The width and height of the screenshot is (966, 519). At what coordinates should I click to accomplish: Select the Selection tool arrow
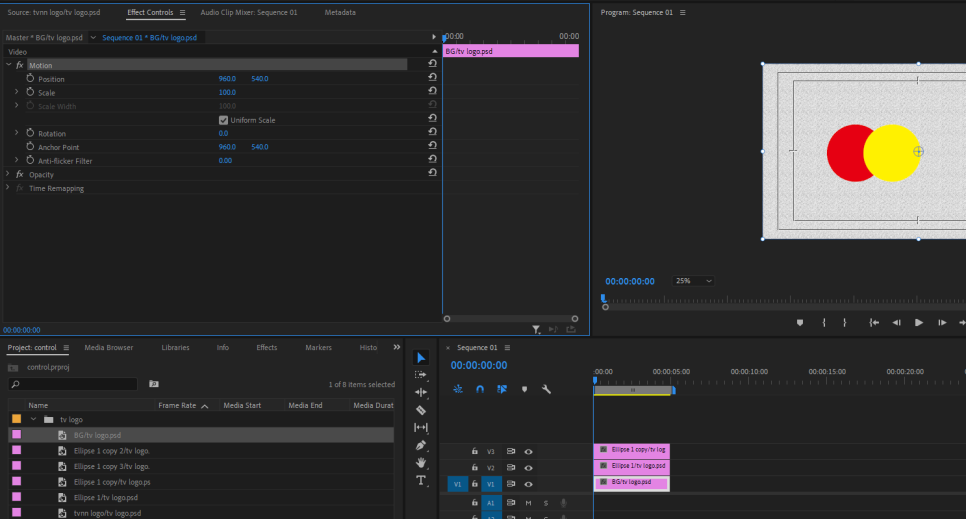pos(421,358)
